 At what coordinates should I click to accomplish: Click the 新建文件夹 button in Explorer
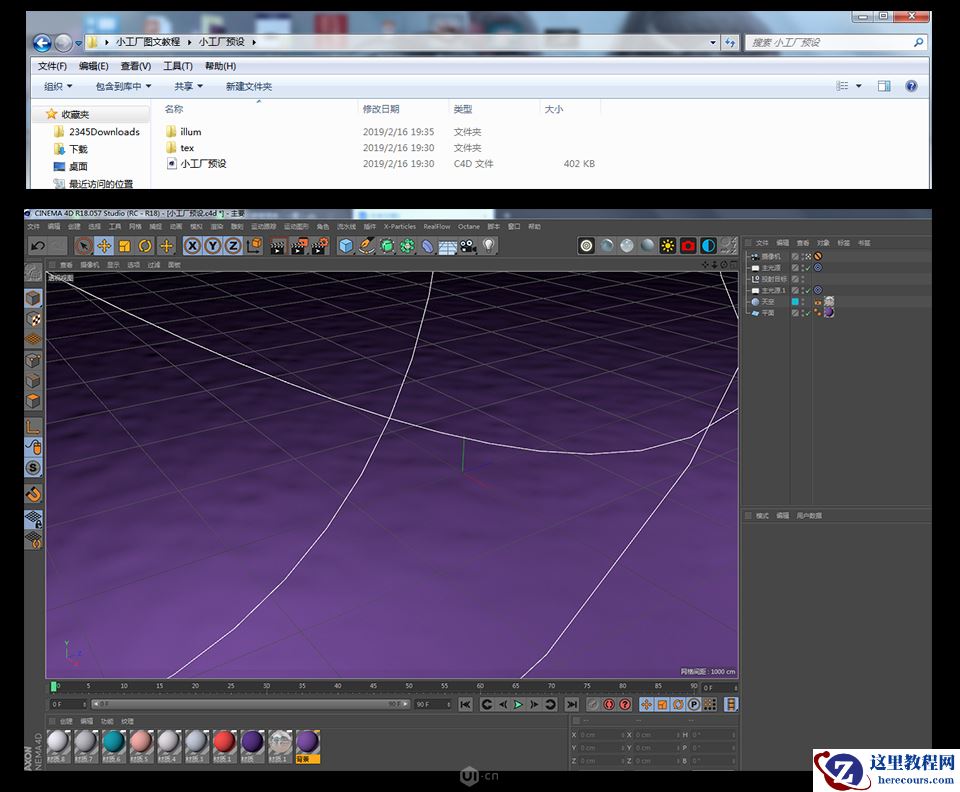click(x=247, y=85)
